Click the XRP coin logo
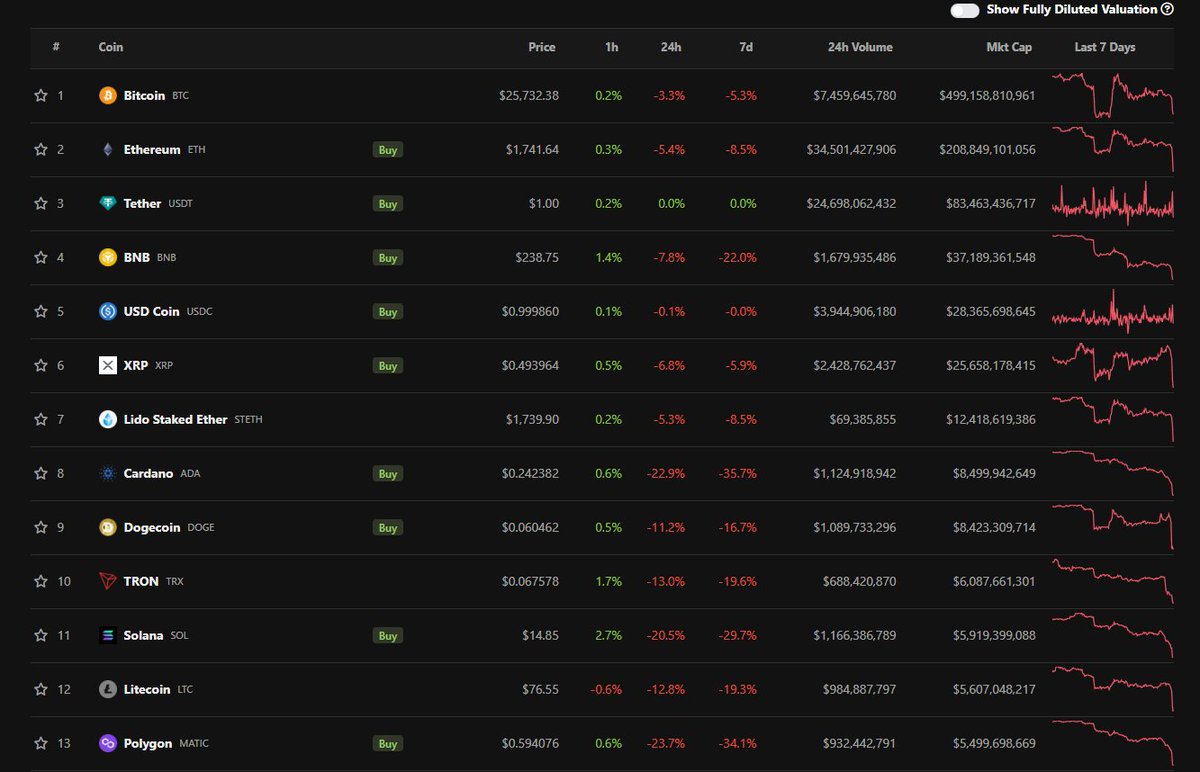The height and width of the screenshot is (772, 1200). (x=106, y=365)
